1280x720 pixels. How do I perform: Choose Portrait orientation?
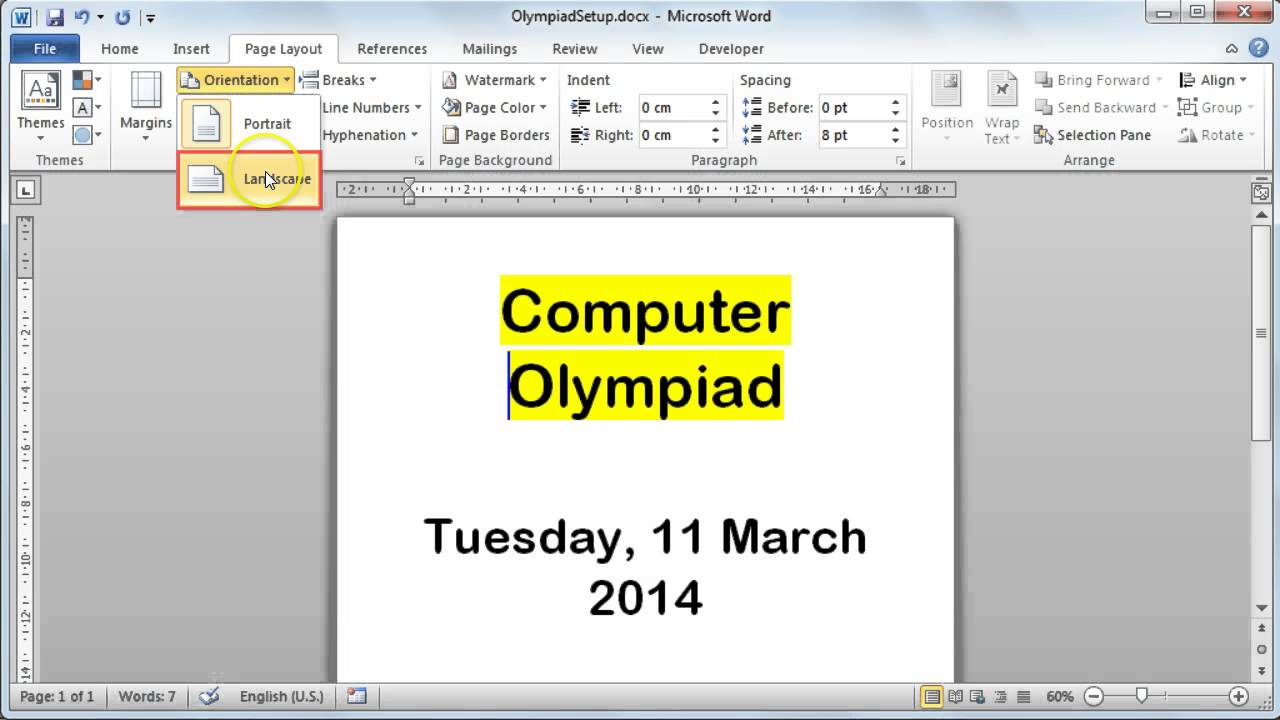(249, 124)
